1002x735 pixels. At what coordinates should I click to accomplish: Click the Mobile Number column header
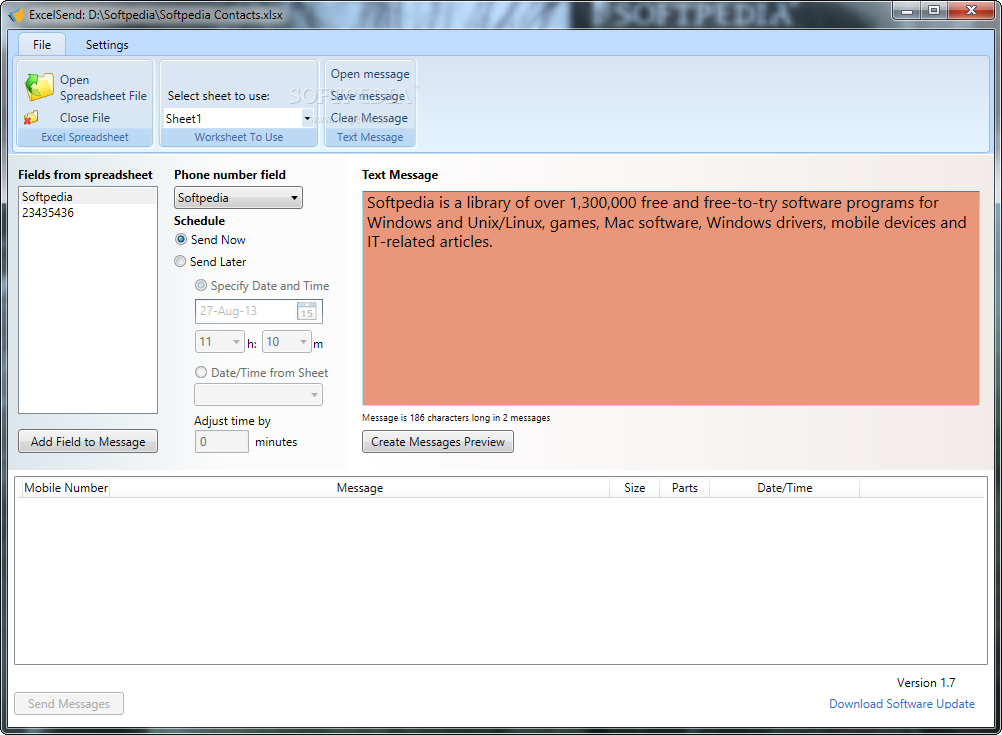(x=66, y=488)
